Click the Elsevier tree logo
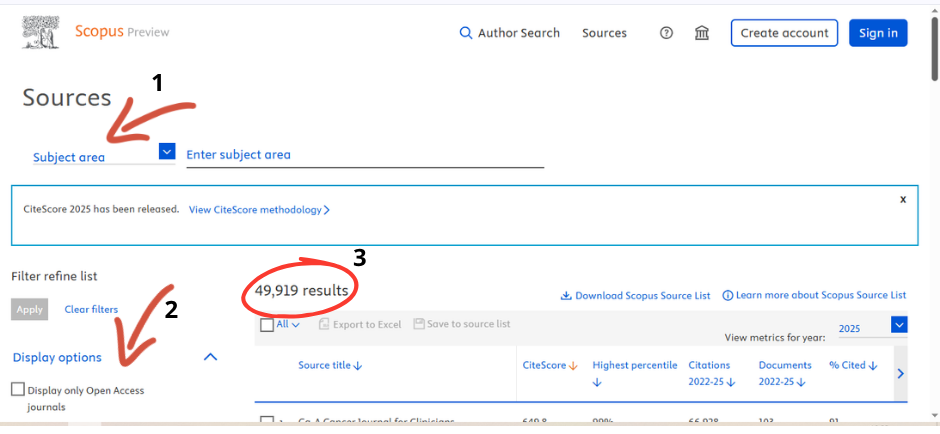The height and width of the screenshot is (434, 940). [x=40, y=32]
